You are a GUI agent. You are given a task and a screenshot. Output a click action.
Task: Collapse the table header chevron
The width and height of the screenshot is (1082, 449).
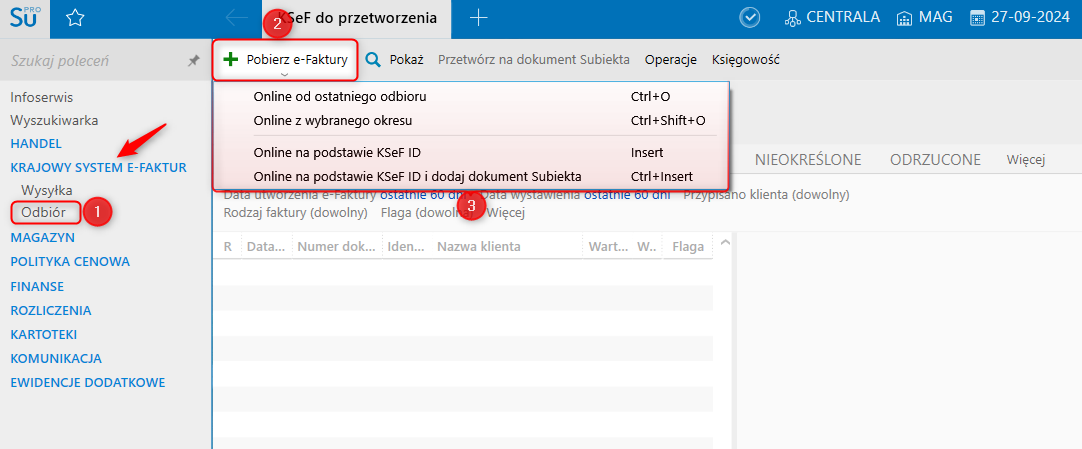724,242
